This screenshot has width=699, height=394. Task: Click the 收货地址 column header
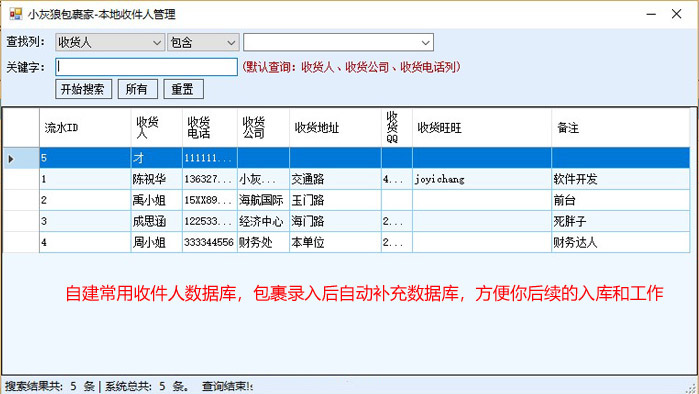335,127
